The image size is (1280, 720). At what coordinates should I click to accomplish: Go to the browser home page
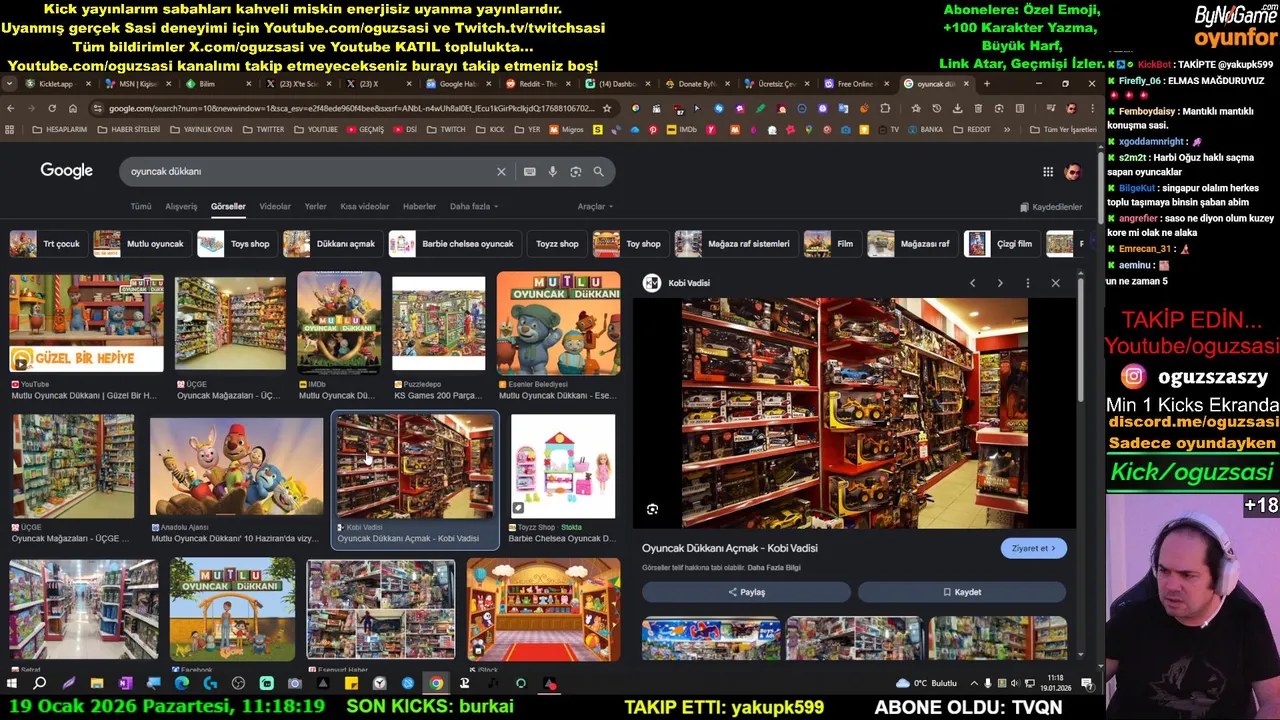73,108
